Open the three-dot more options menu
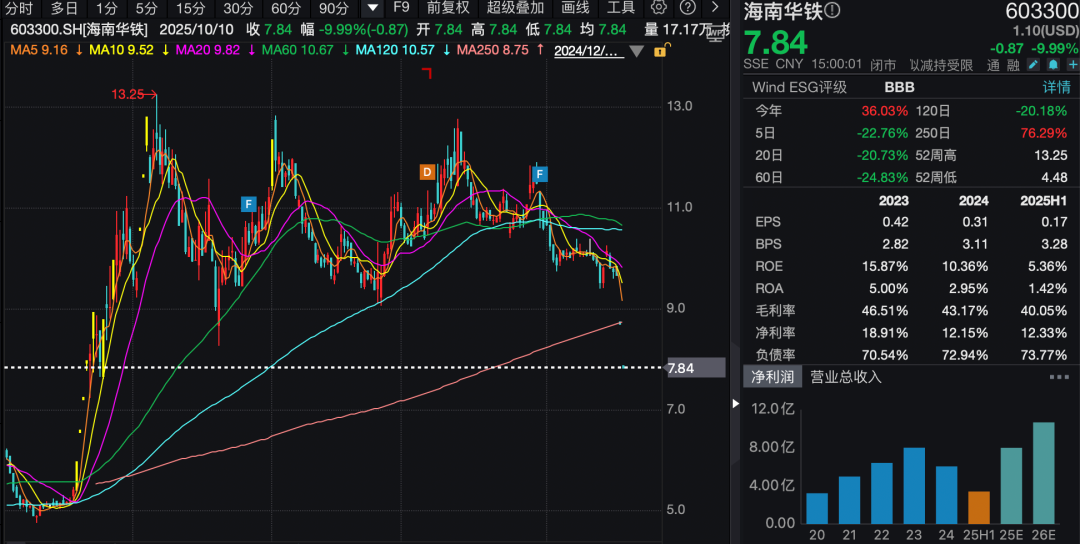The height and width of the screenshot is (544, 1080). tap(1058, 377)
